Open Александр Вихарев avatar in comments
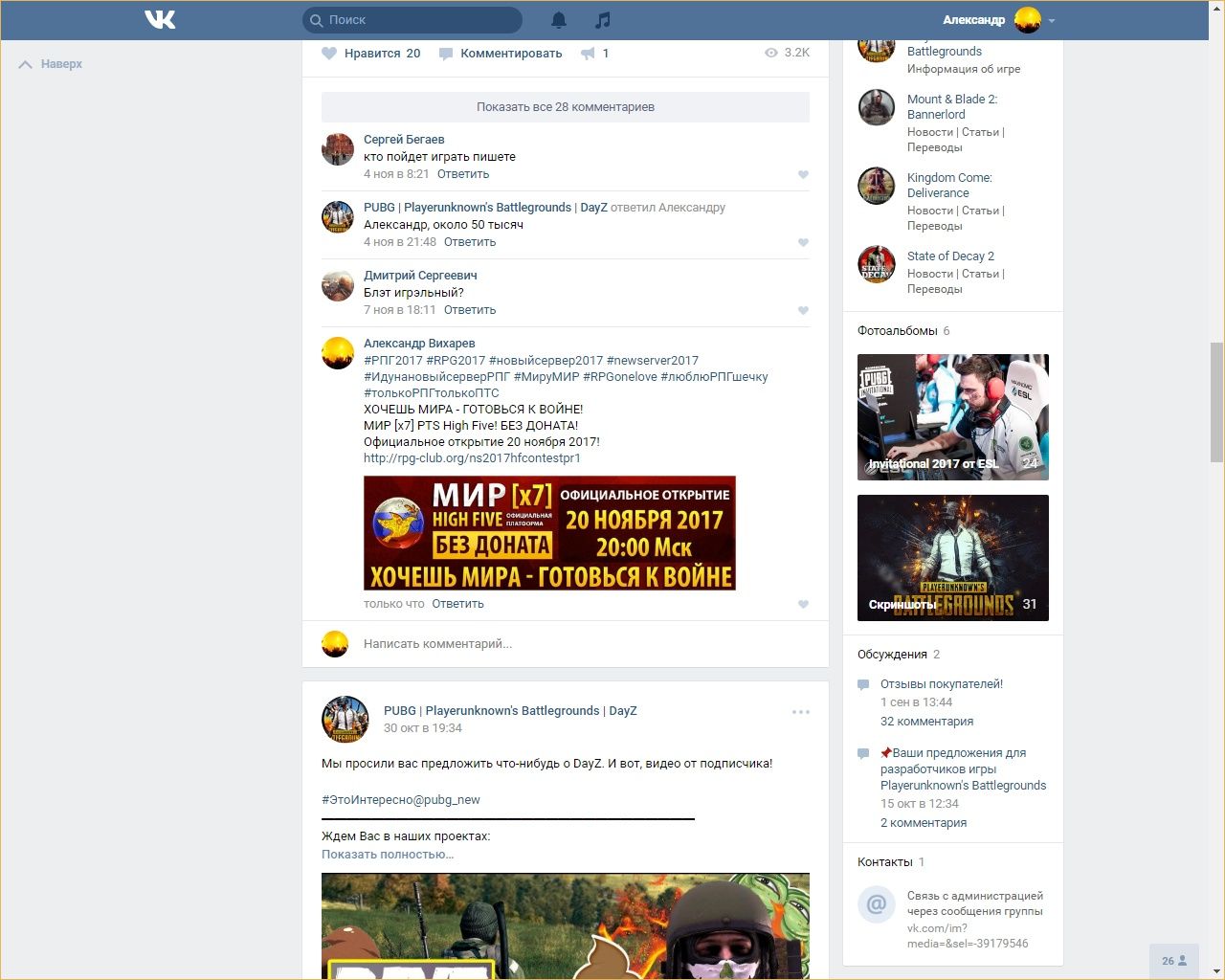This screenshot has width=1225, height=980. (338, 353)
